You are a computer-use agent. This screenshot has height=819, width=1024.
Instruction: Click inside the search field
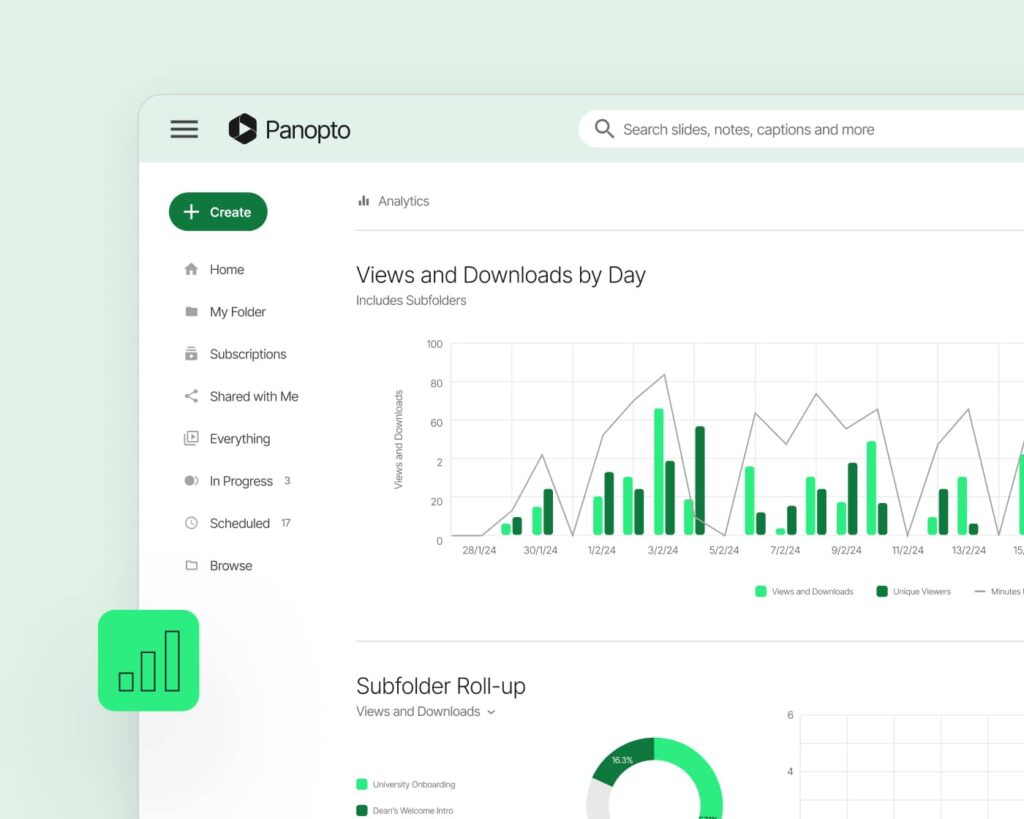(x=750, y=129)
